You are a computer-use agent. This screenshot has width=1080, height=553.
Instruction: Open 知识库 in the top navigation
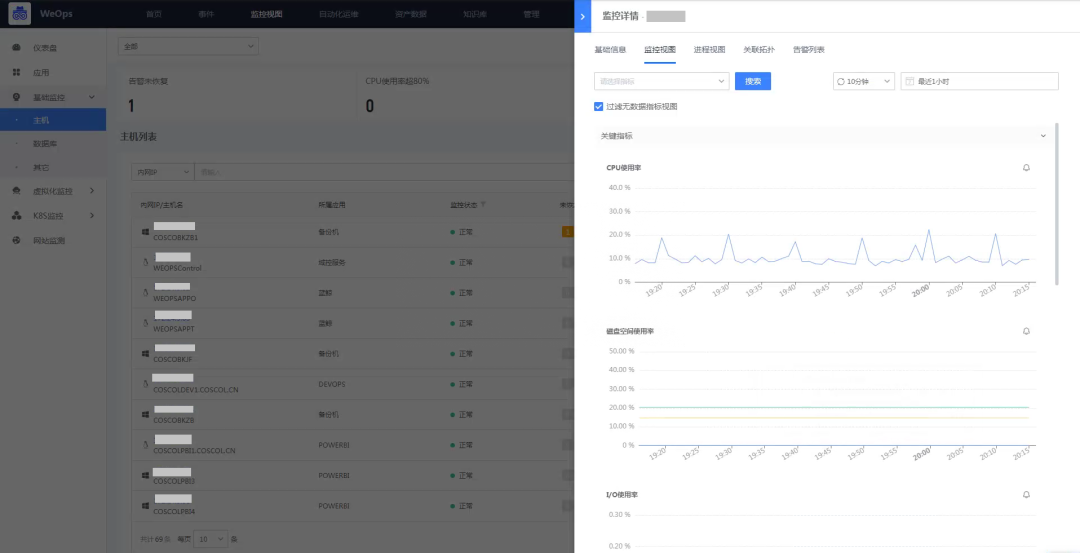click(x=475, y=14)
